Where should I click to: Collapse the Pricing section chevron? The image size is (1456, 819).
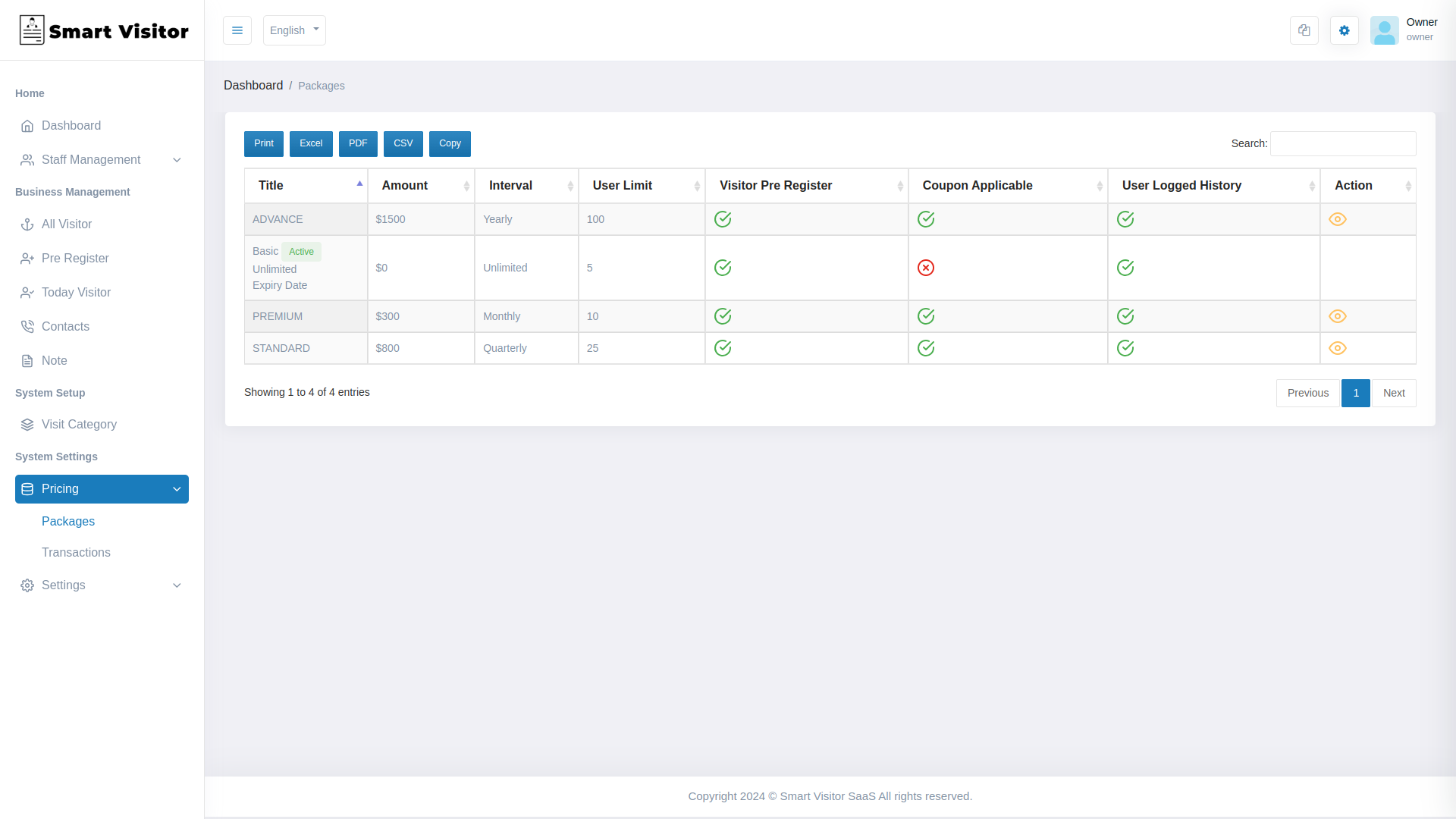[177, 489]
